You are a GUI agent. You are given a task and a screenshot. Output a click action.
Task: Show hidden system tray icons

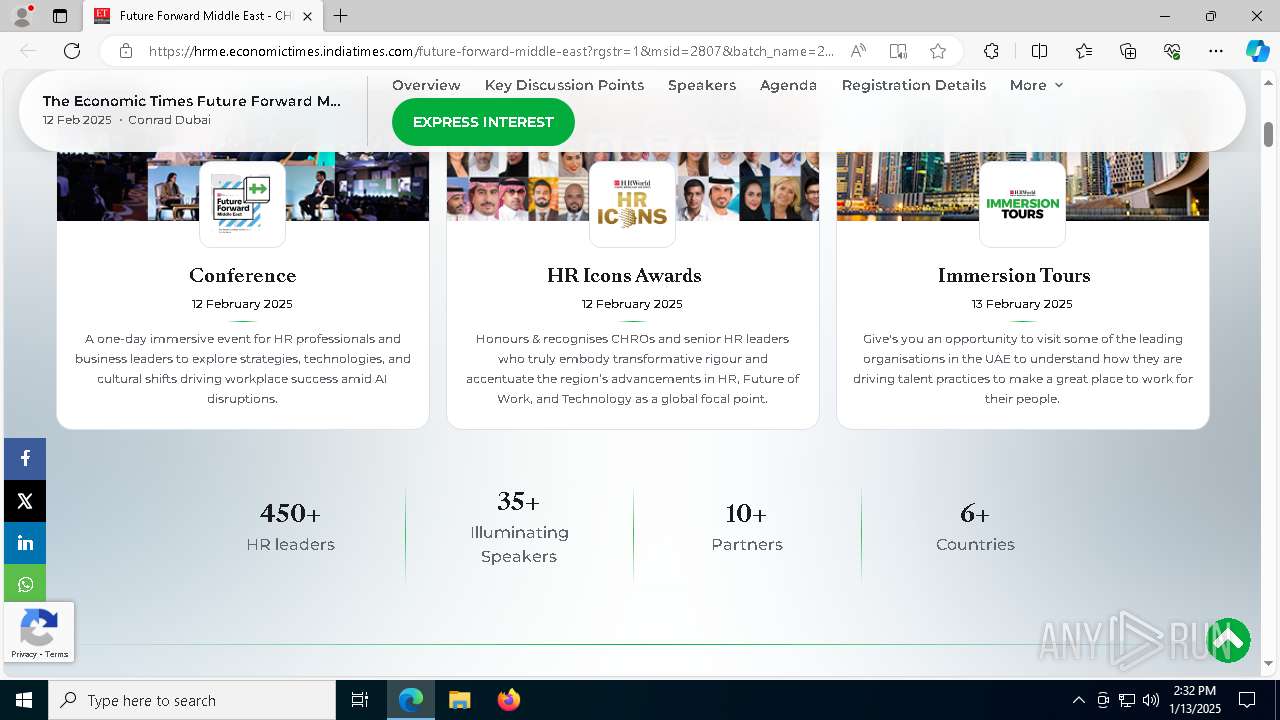[x=1078, y=700]
